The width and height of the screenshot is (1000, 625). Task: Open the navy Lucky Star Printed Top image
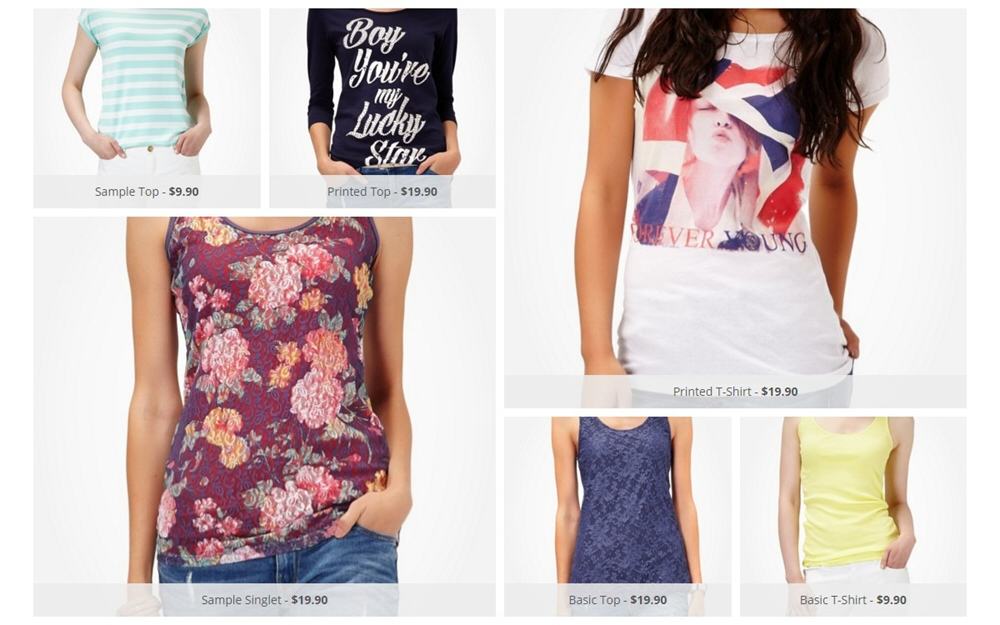click(x=382, y=92)
